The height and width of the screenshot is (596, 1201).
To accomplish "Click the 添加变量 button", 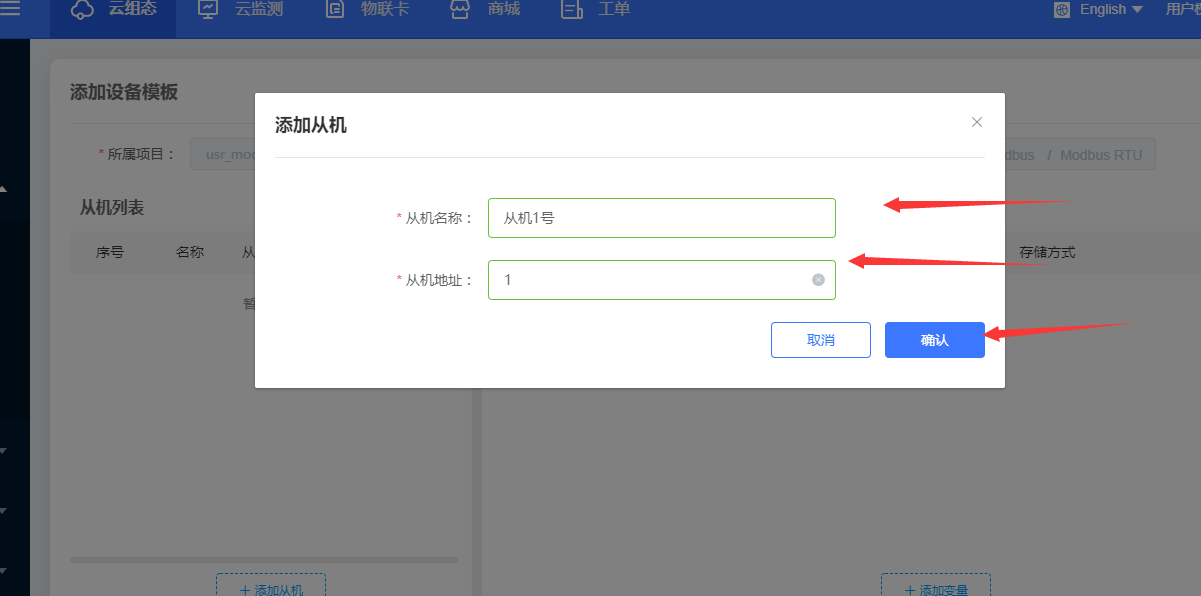I will pyautogui.click(x=935, y=589).
